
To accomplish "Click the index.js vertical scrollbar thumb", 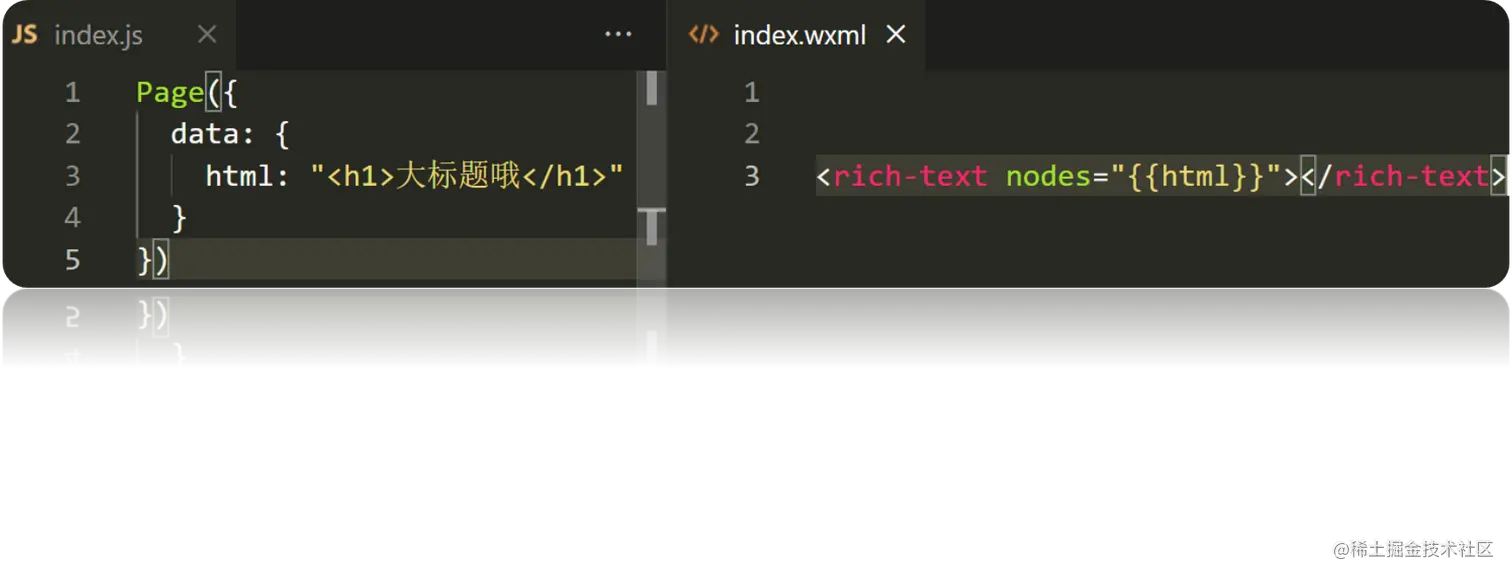I will click(x=651, y=89).
